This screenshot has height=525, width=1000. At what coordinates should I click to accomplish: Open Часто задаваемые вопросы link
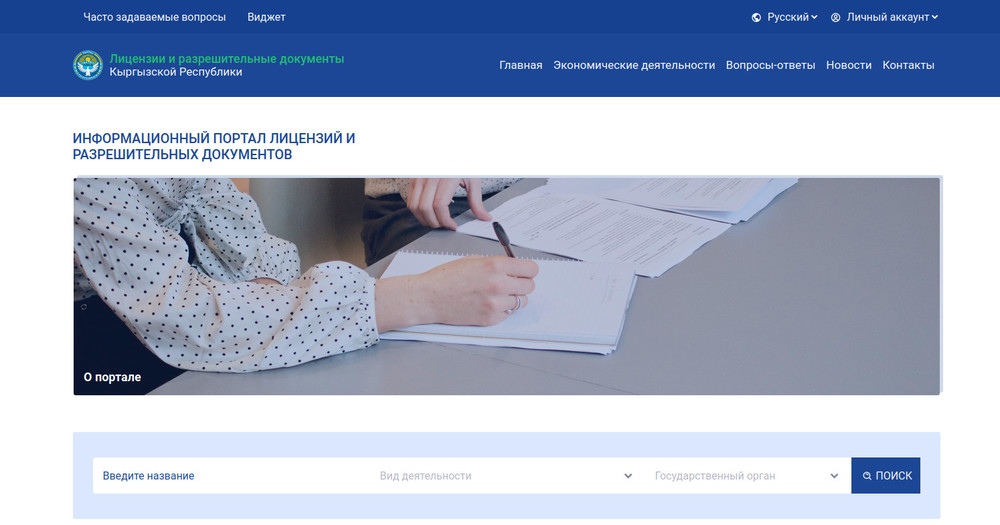pos(155,17)
